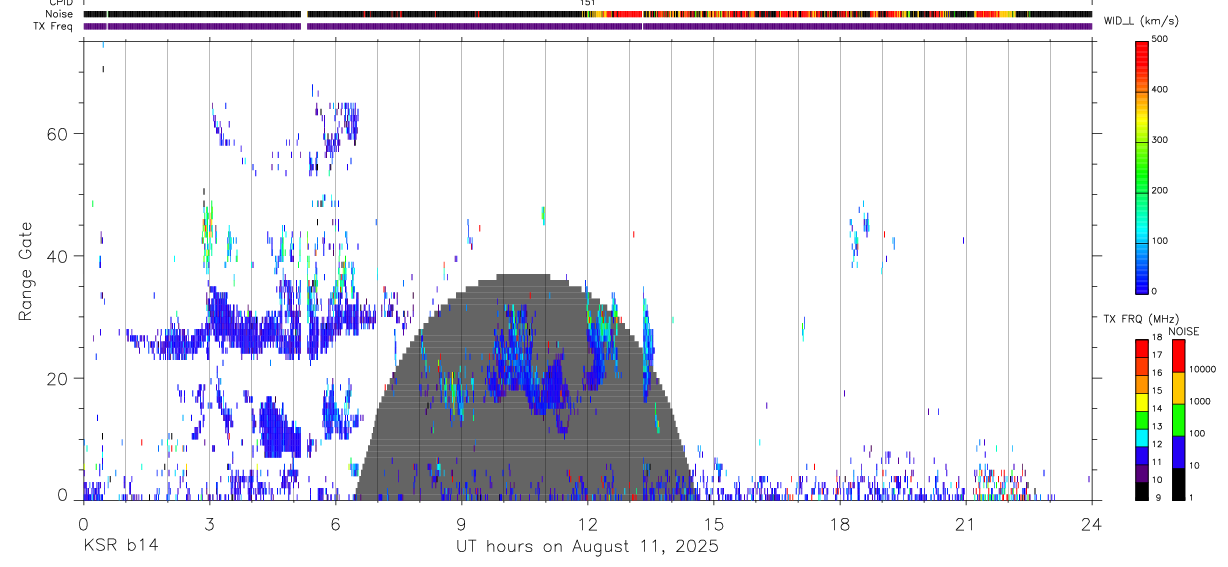This screenshot has height=567, width=1228.
Task: Click the blue segment of NOISE legend
Action: [x=1179, y=452]
